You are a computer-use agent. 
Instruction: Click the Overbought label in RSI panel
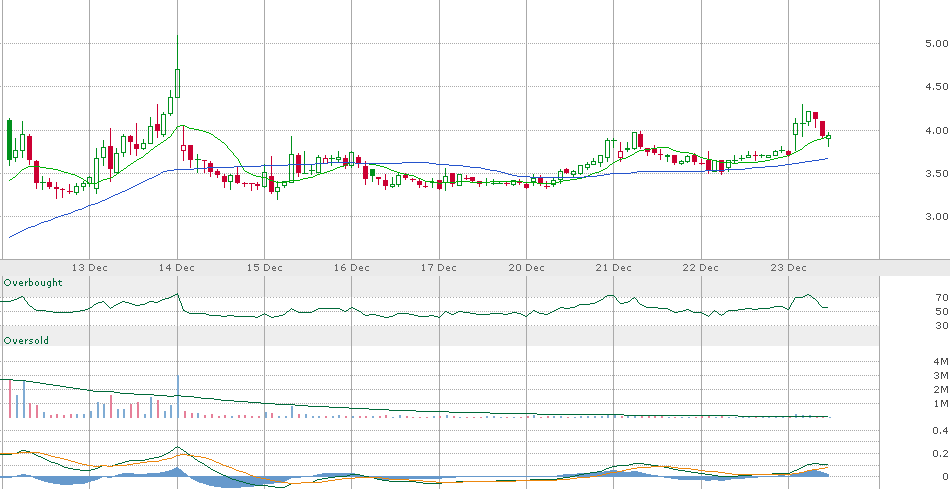coord(33,283)
